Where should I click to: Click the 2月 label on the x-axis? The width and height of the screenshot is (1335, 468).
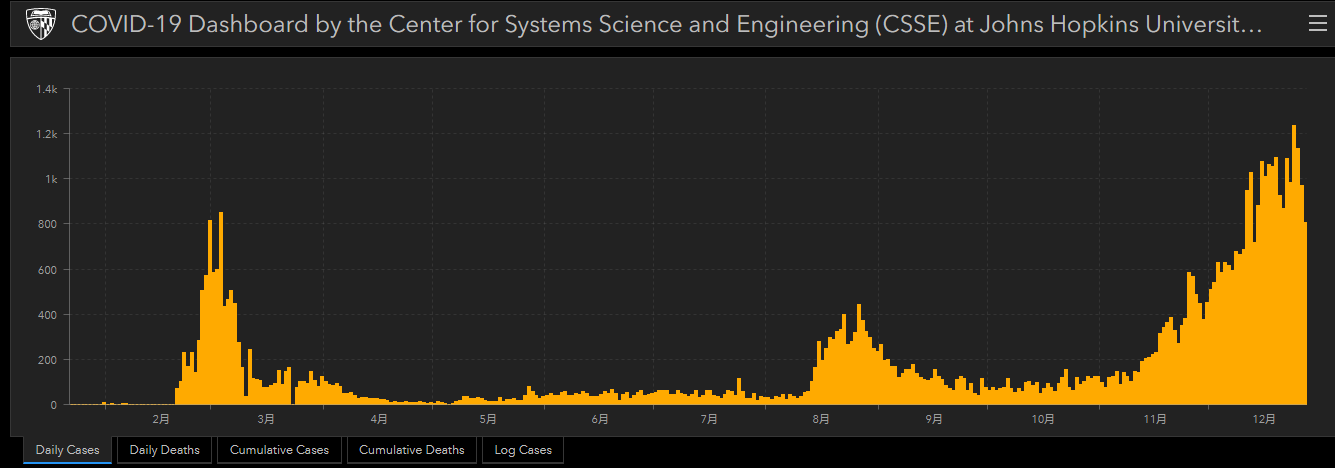point(161,419)
